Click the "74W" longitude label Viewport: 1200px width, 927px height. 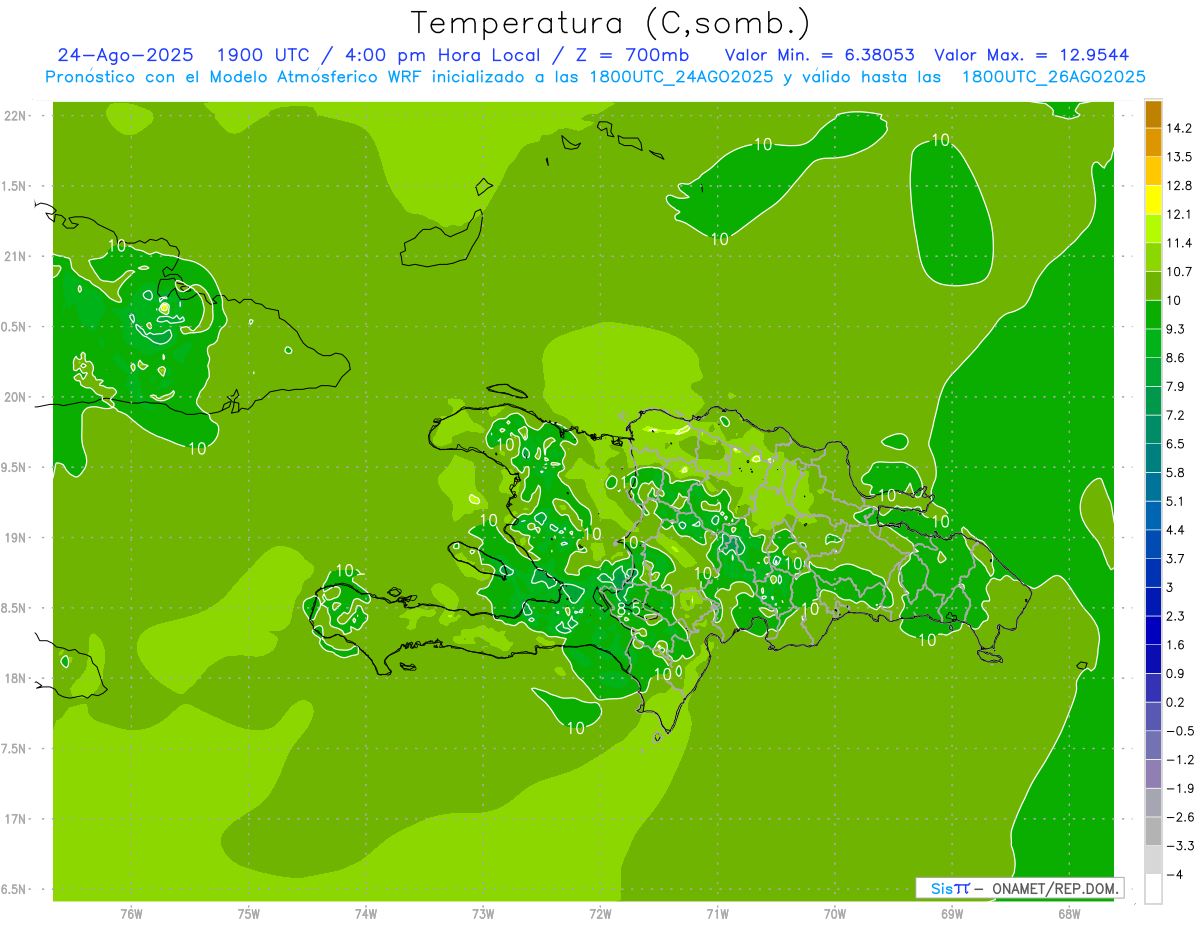[x=366, y=914]
